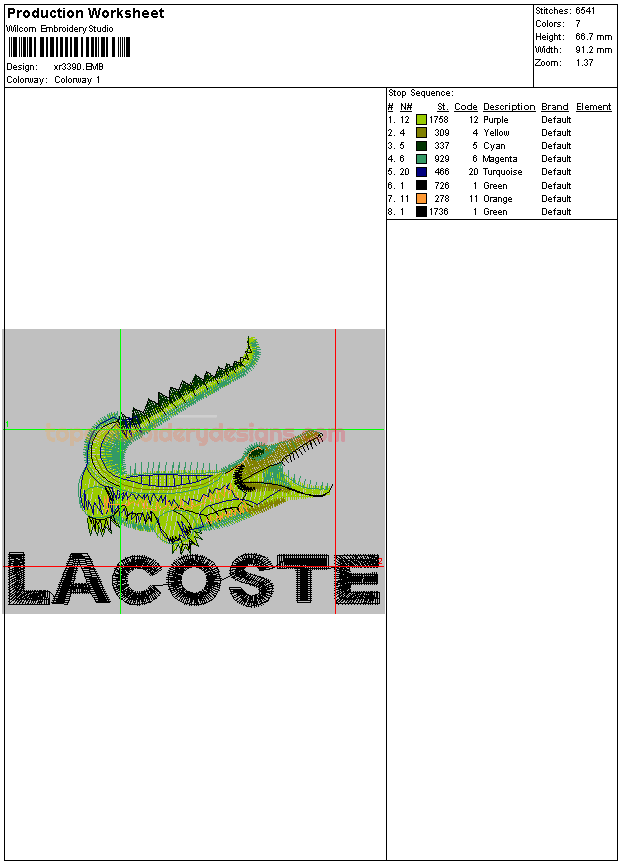The width and height of the screenshot is (620, 861).
Task: Click the Colorway 1 value
Action: click(77, 80)
